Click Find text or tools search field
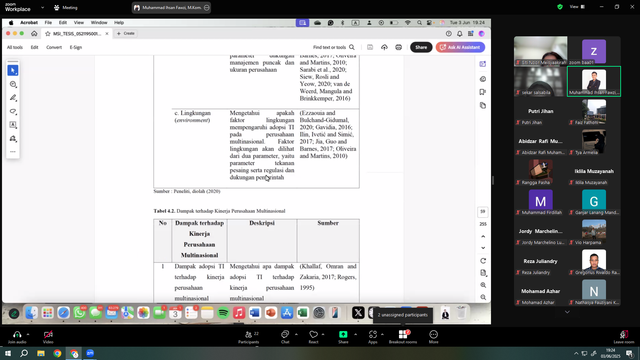This screenshot has height=360, width=640. pos(333,47)
